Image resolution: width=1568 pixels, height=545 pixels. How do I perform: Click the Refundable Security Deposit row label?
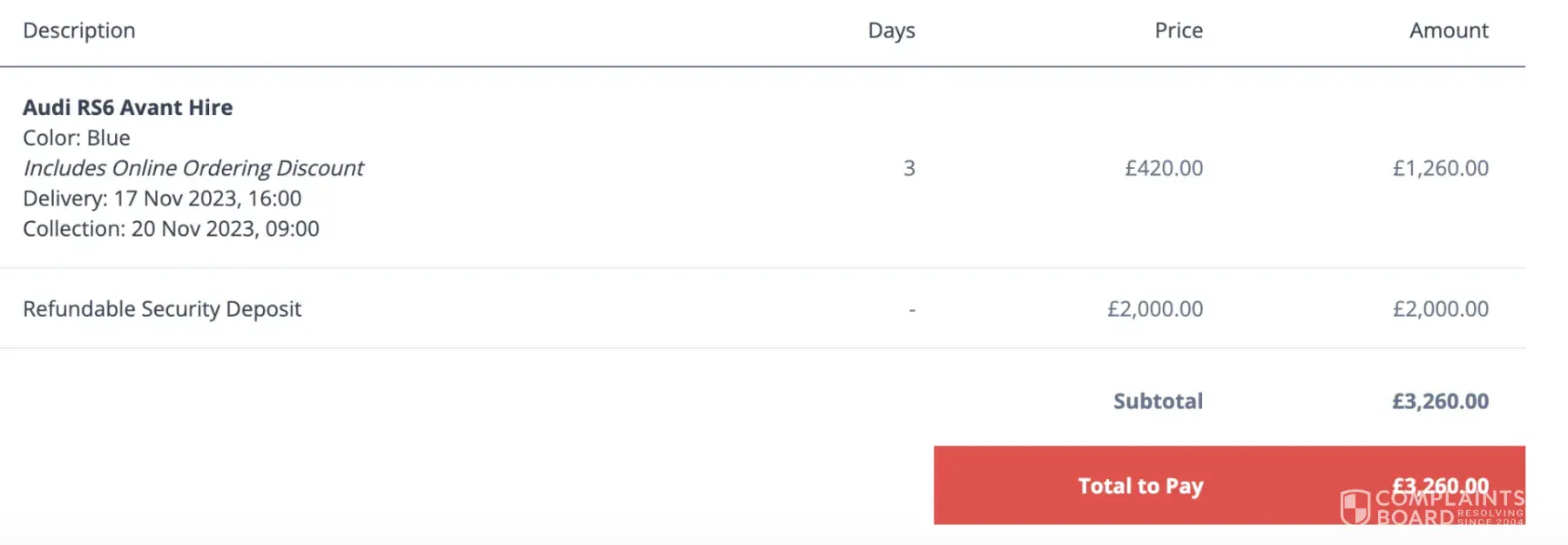click(x=162, y=309)
